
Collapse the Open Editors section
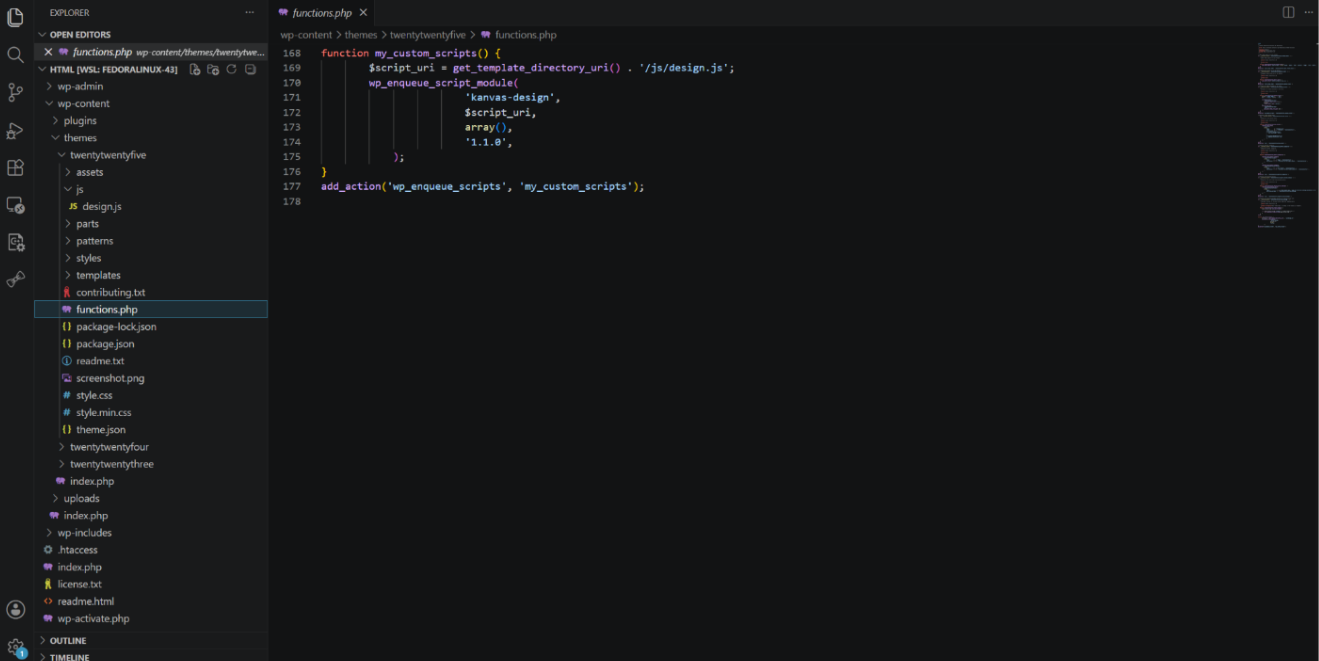[151, 34]
